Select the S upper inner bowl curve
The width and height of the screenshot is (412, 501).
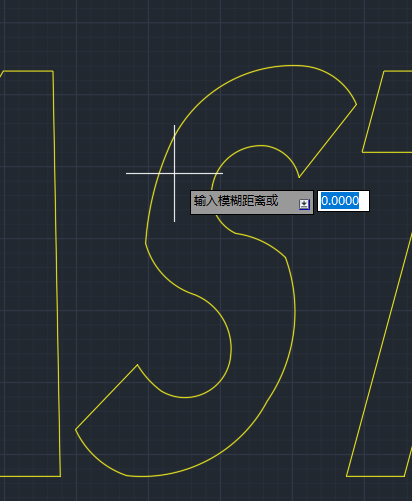260,146
